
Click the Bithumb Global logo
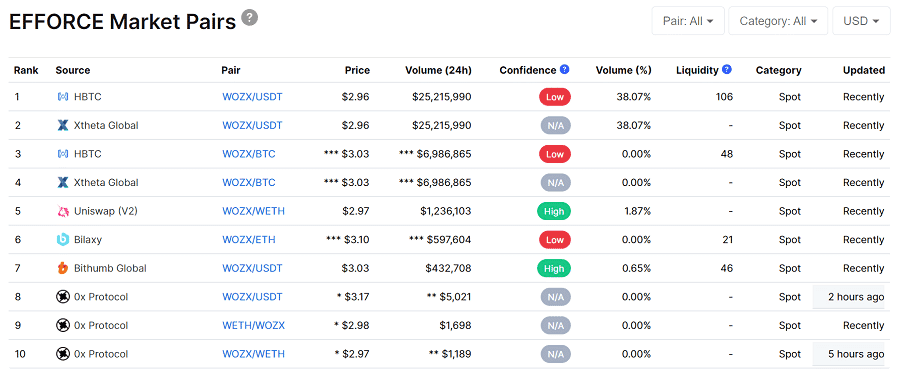pyautogui.click(x=63, y=268)
